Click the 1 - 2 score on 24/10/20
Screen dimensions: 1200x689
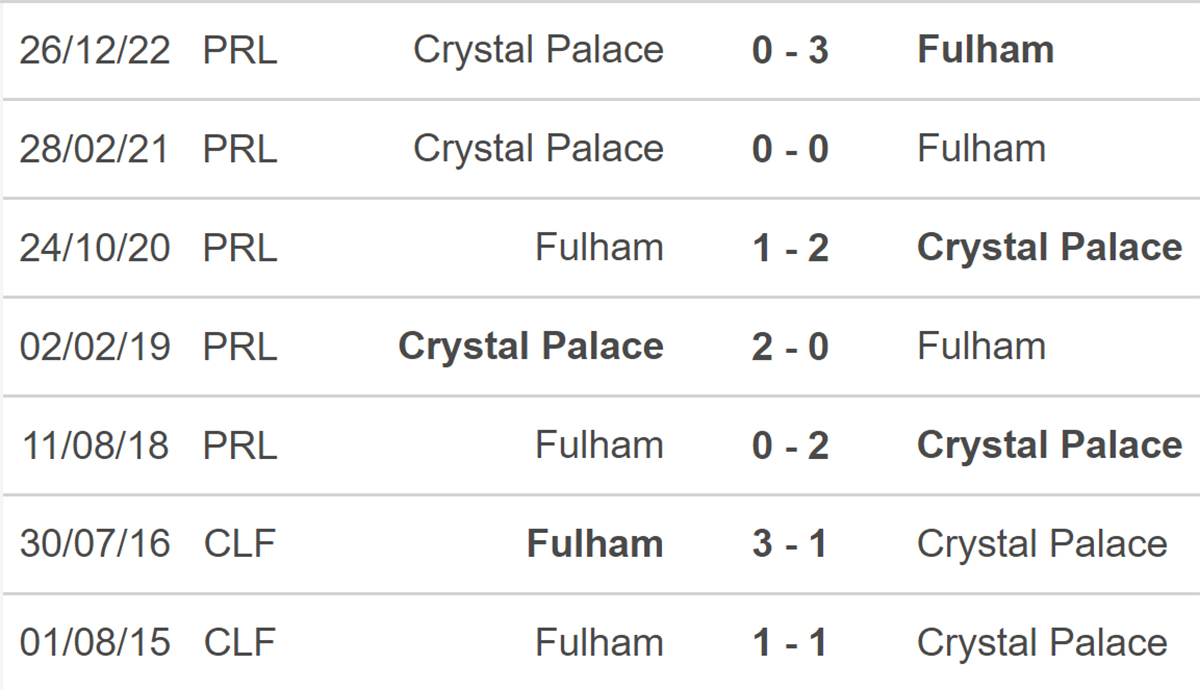tap(790, 248)
